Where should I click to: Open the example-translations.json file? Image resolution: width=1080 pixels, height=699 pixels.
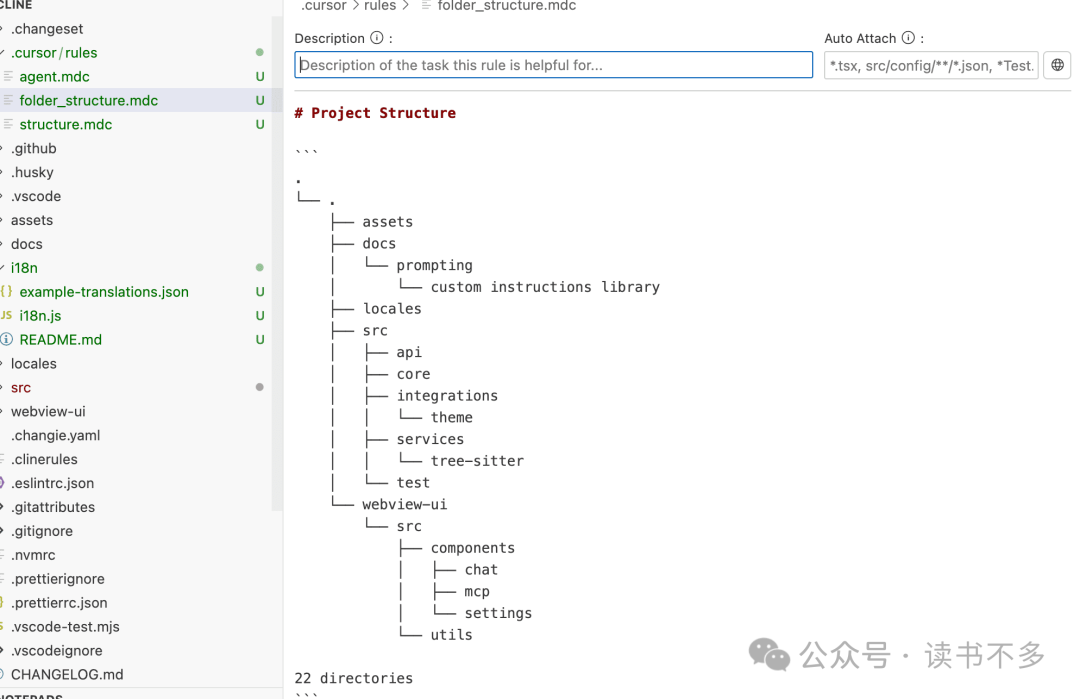104,292
